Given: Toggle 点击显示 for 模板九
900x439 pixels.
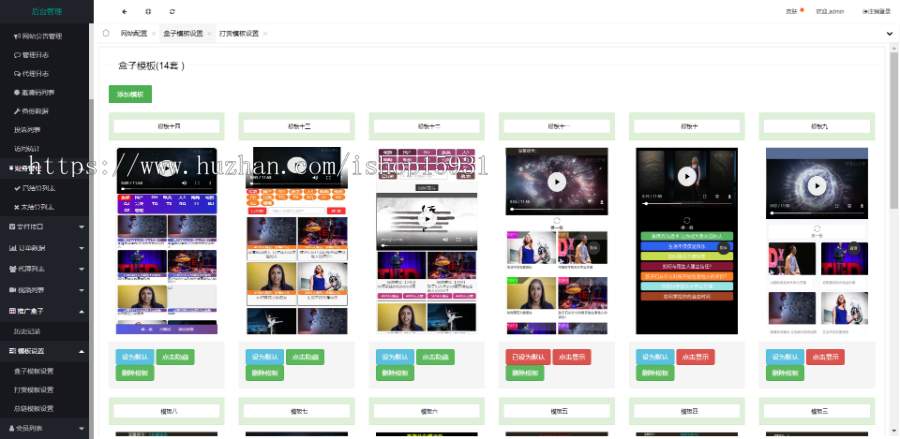Looking at the screenshot, I should 825,357.
